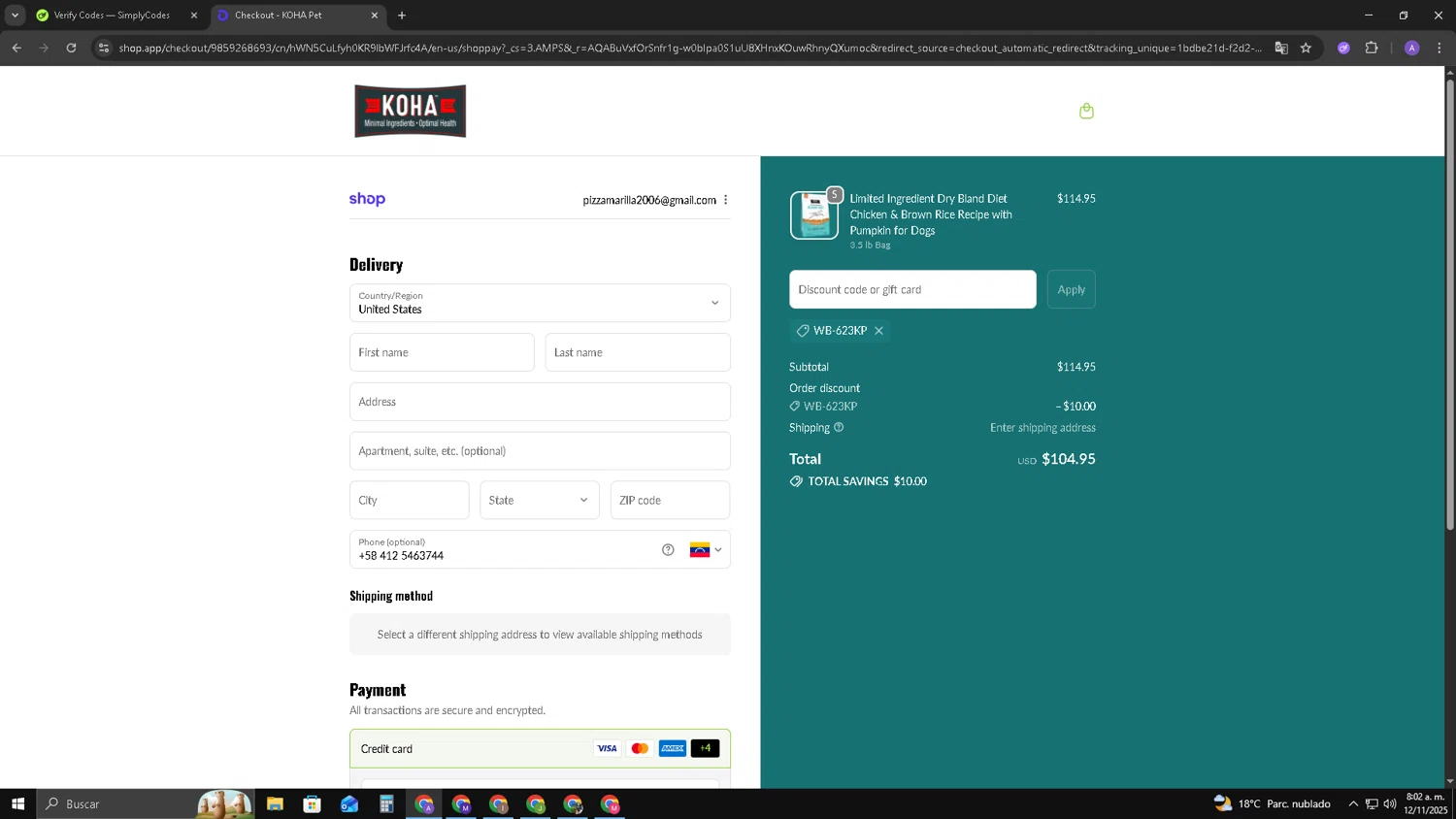Open the Extensions puzzle icon

click(1372, 48)
